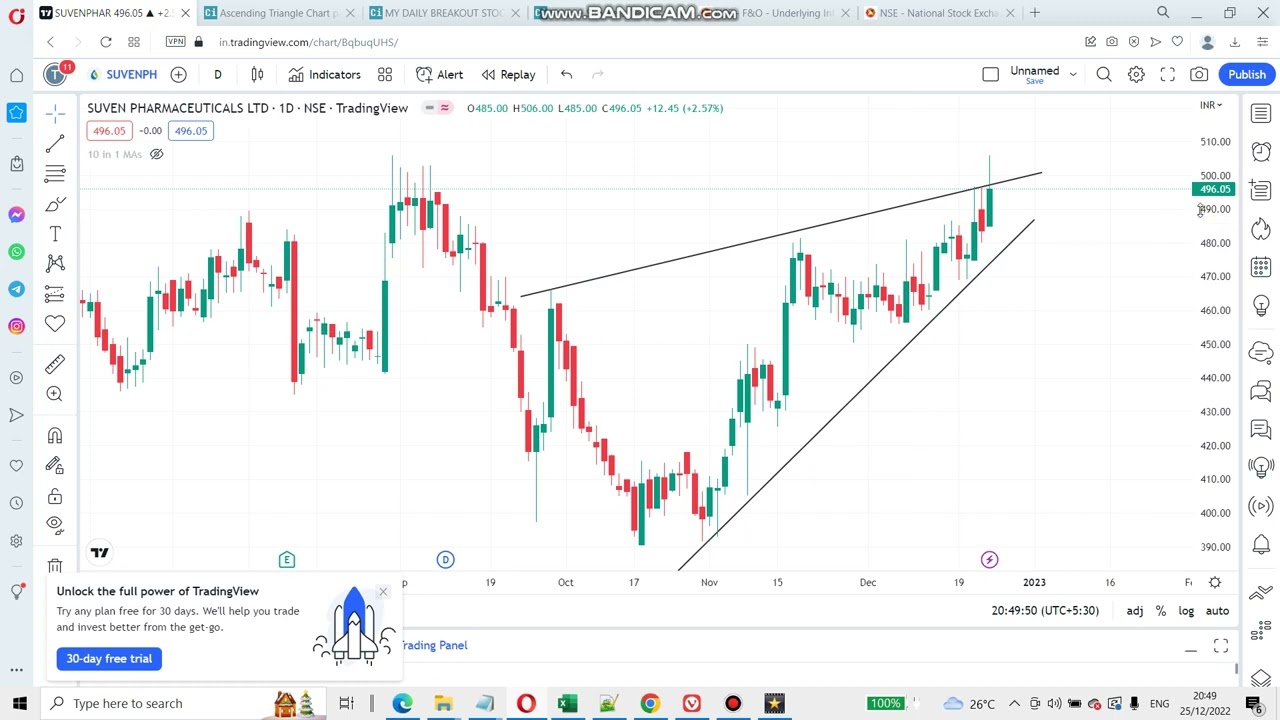Click the quick search magnifier in toolbar
1280x720 pixels.
1104,74
